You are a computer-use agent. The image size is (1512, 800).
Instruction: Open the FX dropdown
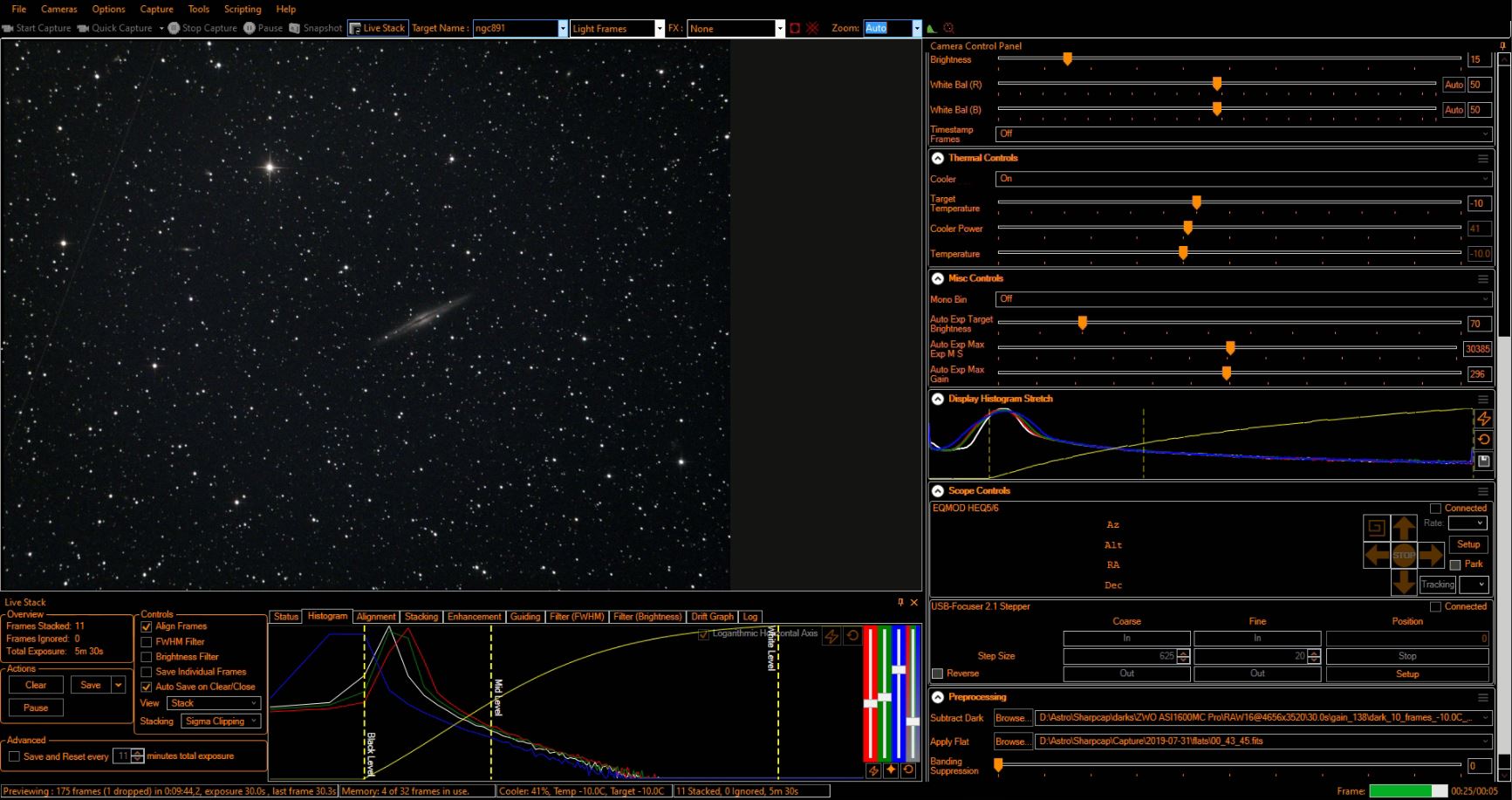click(x=779, y=28)
